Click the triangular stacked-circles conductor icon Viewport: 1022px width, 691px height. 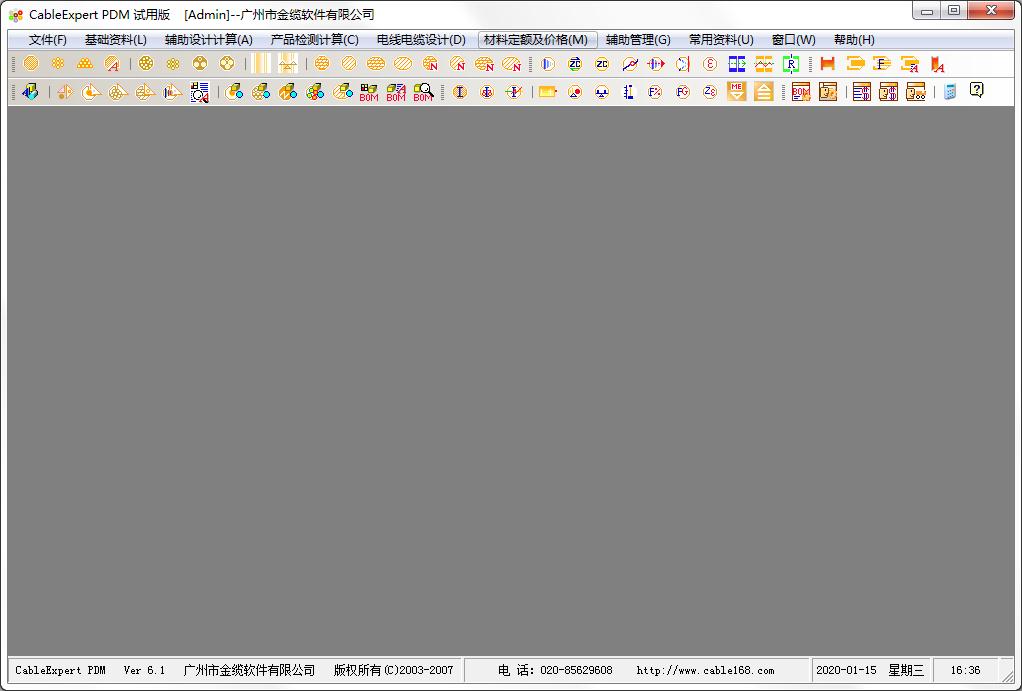[x=85, y=64]
